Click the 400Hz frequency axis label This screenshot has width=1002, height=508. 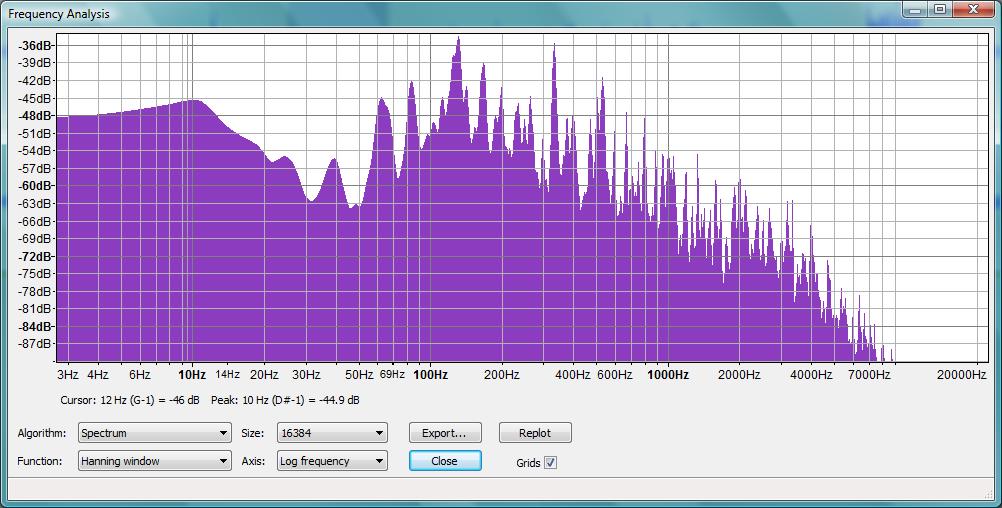[x=572, y=375]
